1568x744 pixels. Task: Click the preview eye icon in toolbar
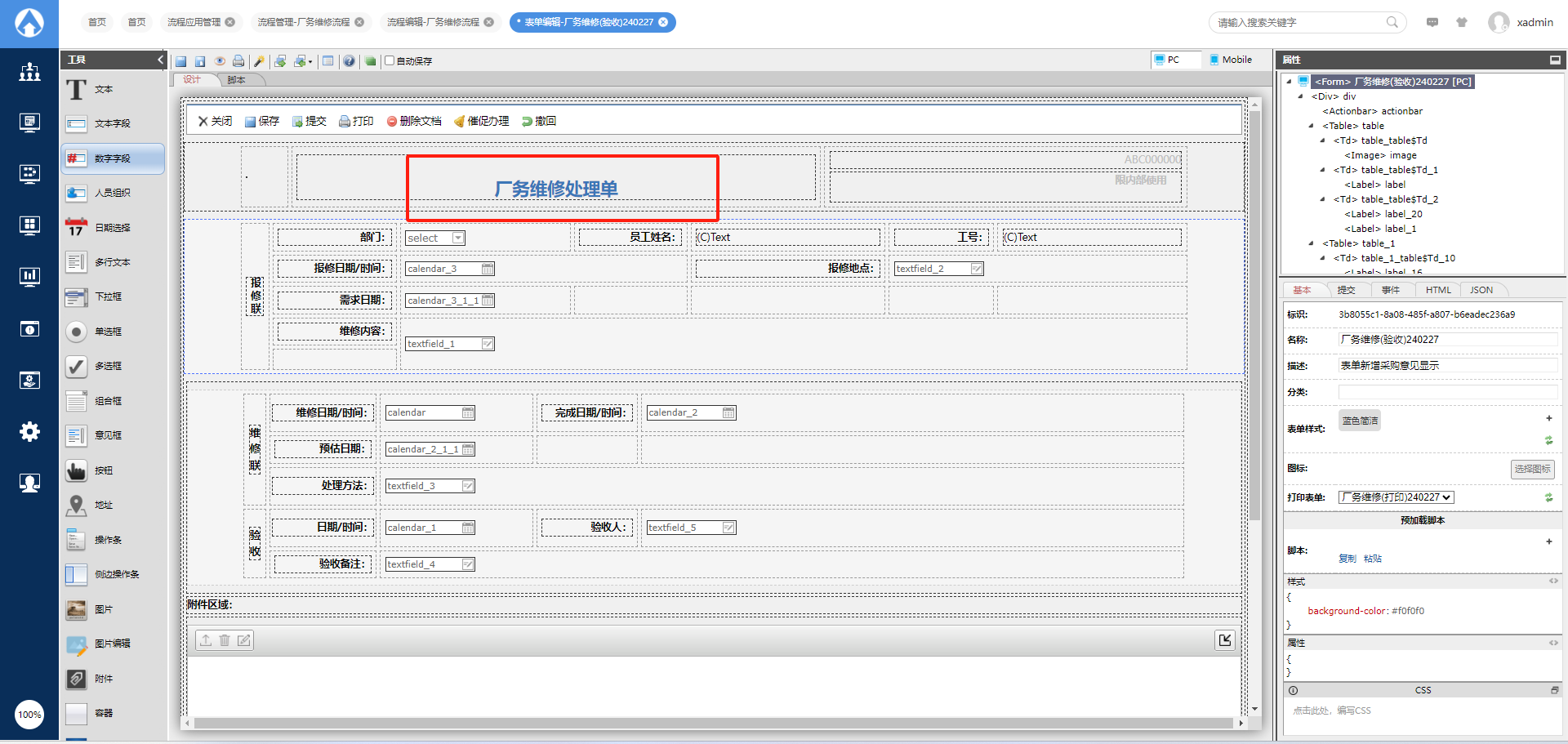click(220, 61)
